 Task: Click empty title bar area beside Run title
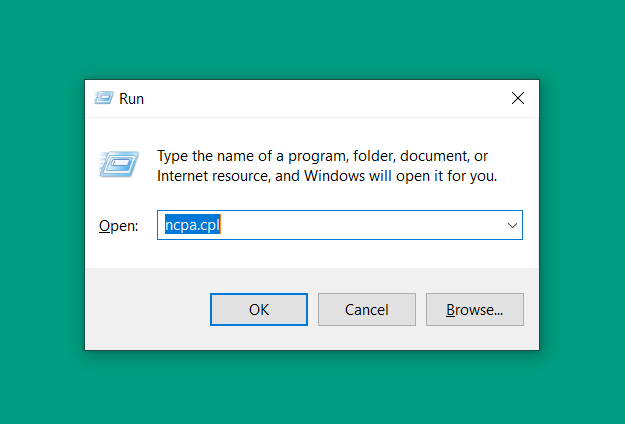pyautogui.click(x=319, y=98)
